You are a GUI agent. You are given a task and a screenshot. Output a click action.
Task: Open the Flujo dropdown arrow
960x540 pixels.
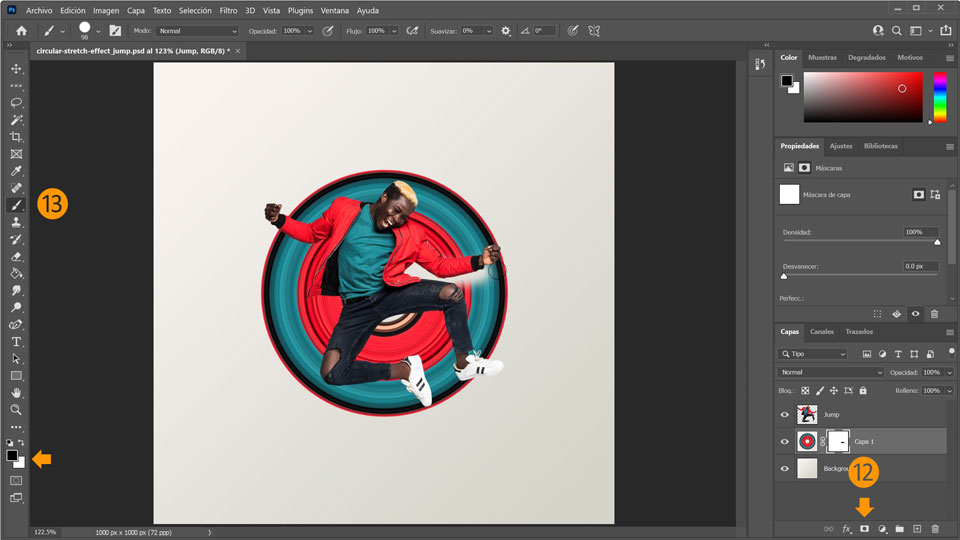click(394, 31)
